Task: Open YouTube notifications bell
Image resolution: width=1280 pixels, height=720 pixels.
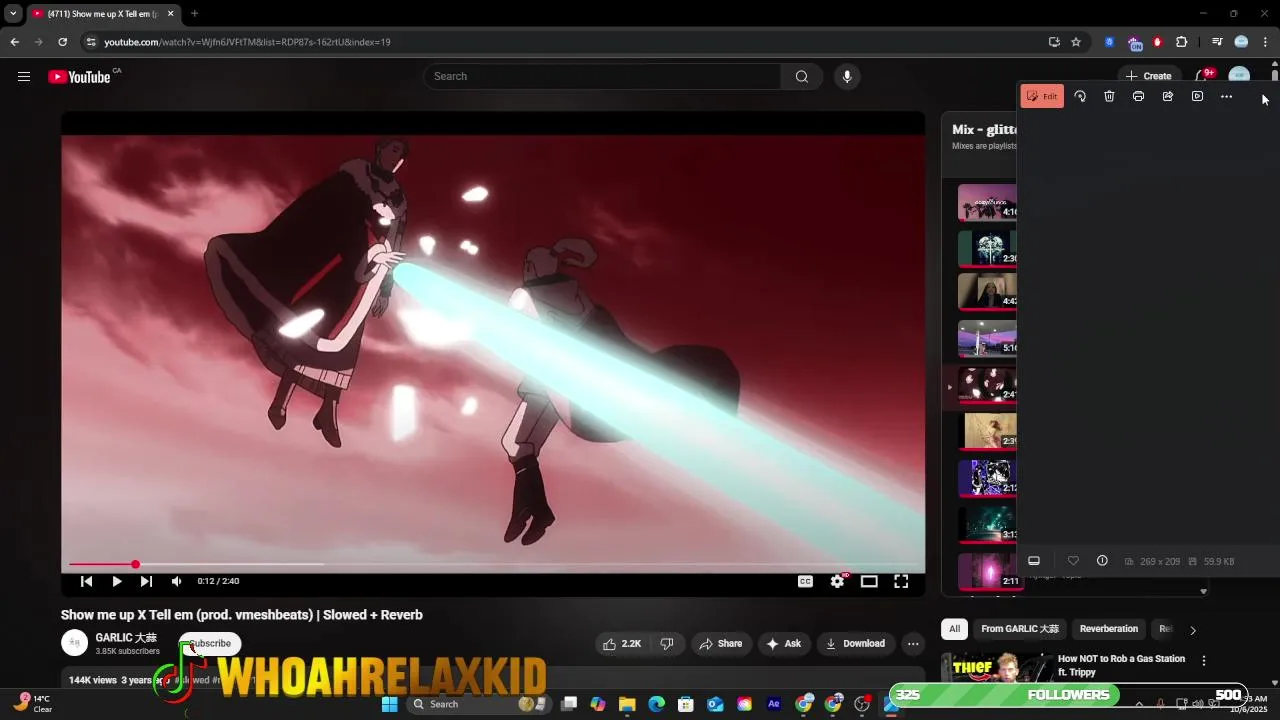Action: 1205,77
